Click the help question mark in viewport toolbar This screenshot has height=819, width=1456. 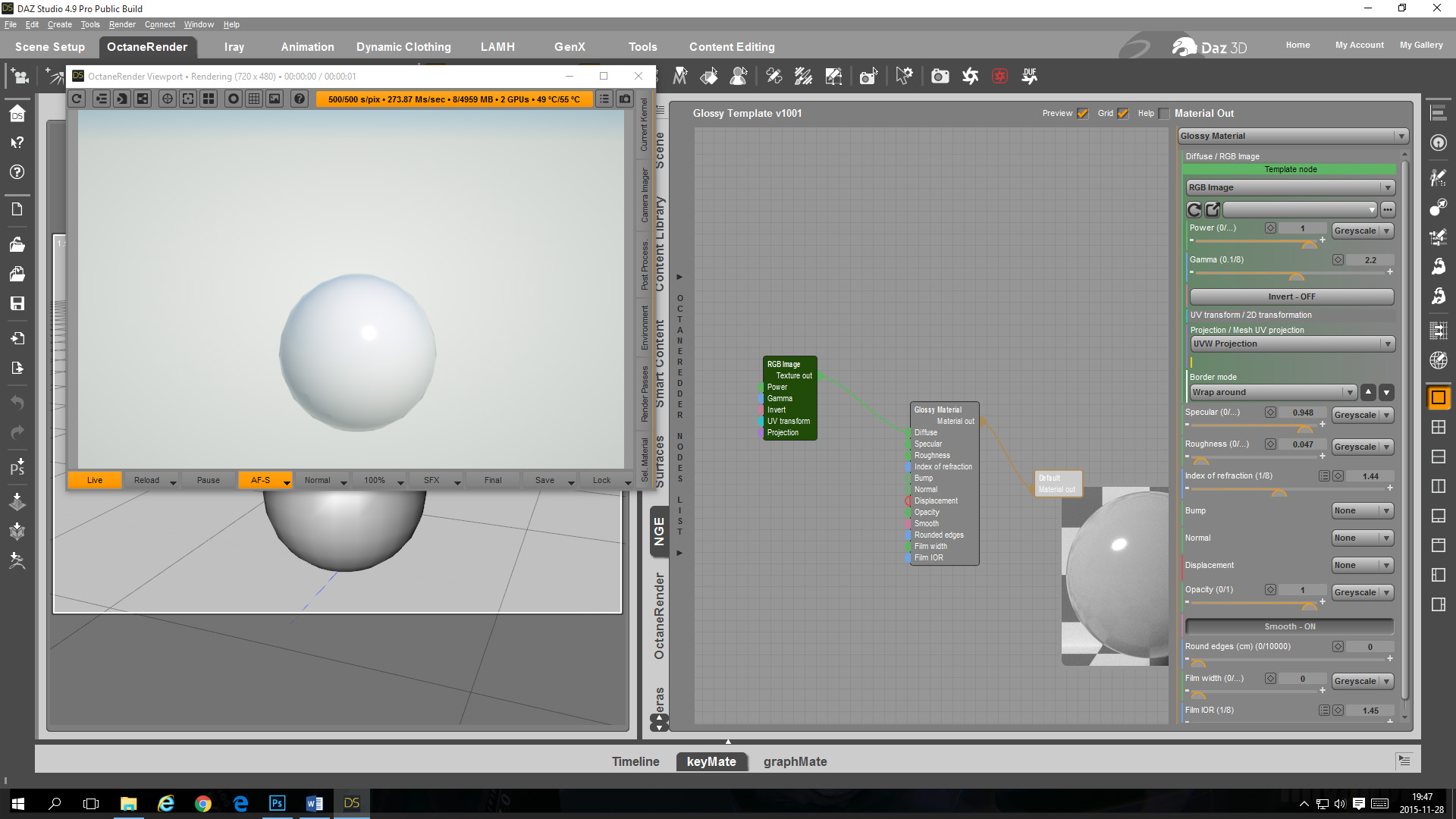click(x=300, y=99)
